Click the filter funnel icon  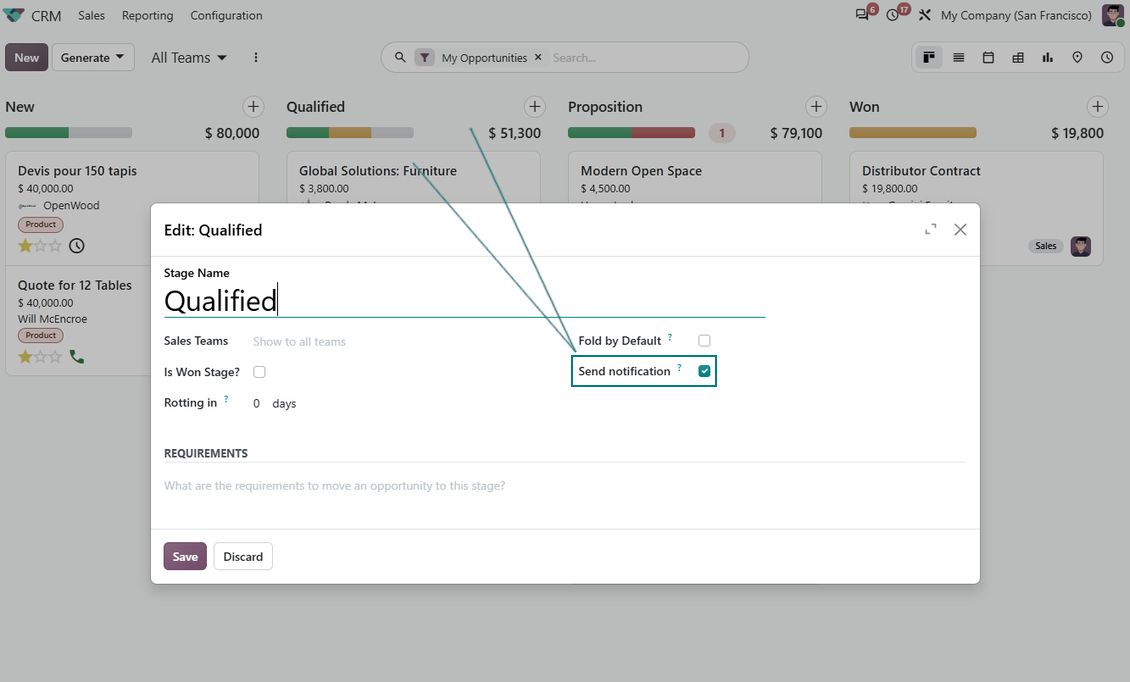[x=424, y=58]
